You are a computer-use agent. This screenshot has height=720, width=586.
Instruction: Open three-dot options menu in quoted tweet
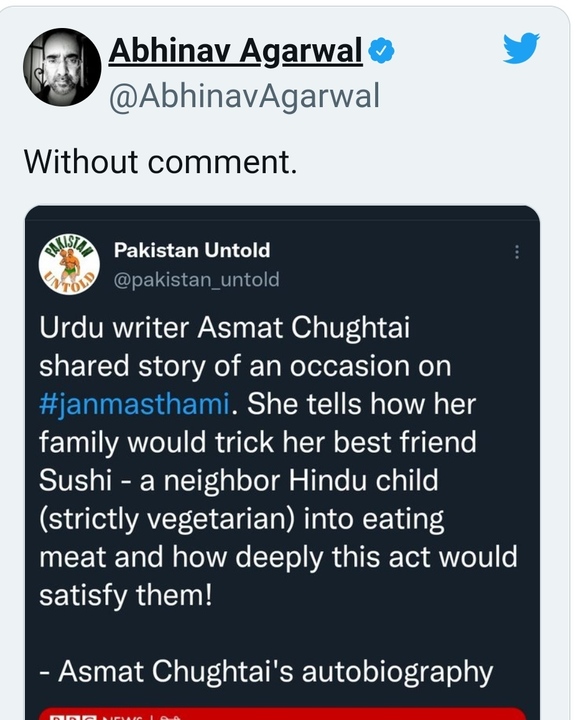(x=517, y=252)
